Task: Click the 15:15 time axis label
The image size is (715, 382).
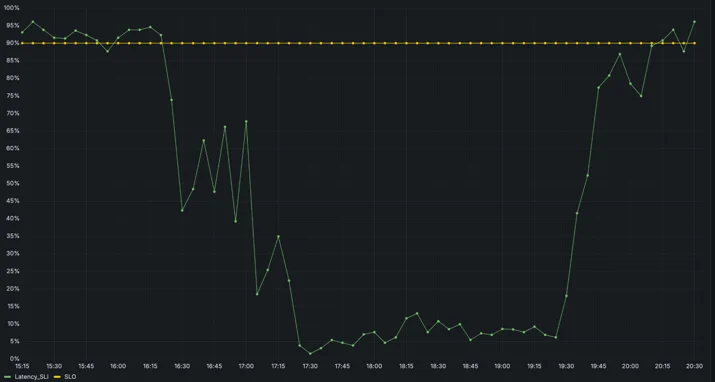Action: (x=22, y=366)
